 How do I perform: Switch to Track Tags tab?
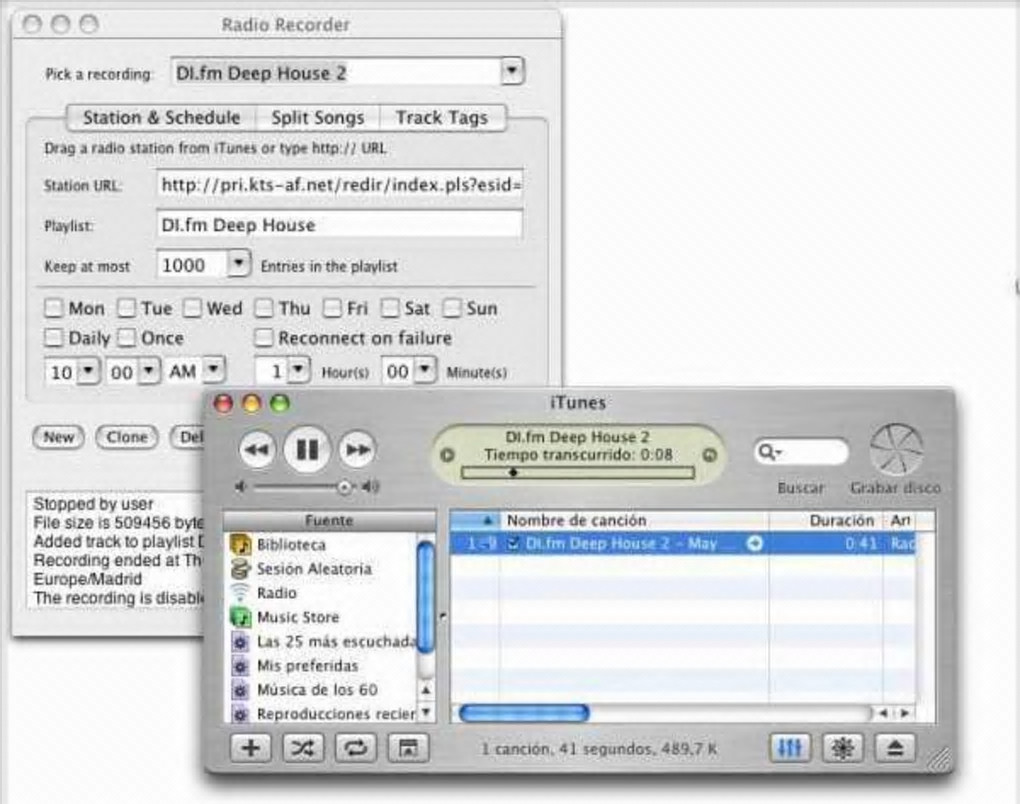(442, 118)
